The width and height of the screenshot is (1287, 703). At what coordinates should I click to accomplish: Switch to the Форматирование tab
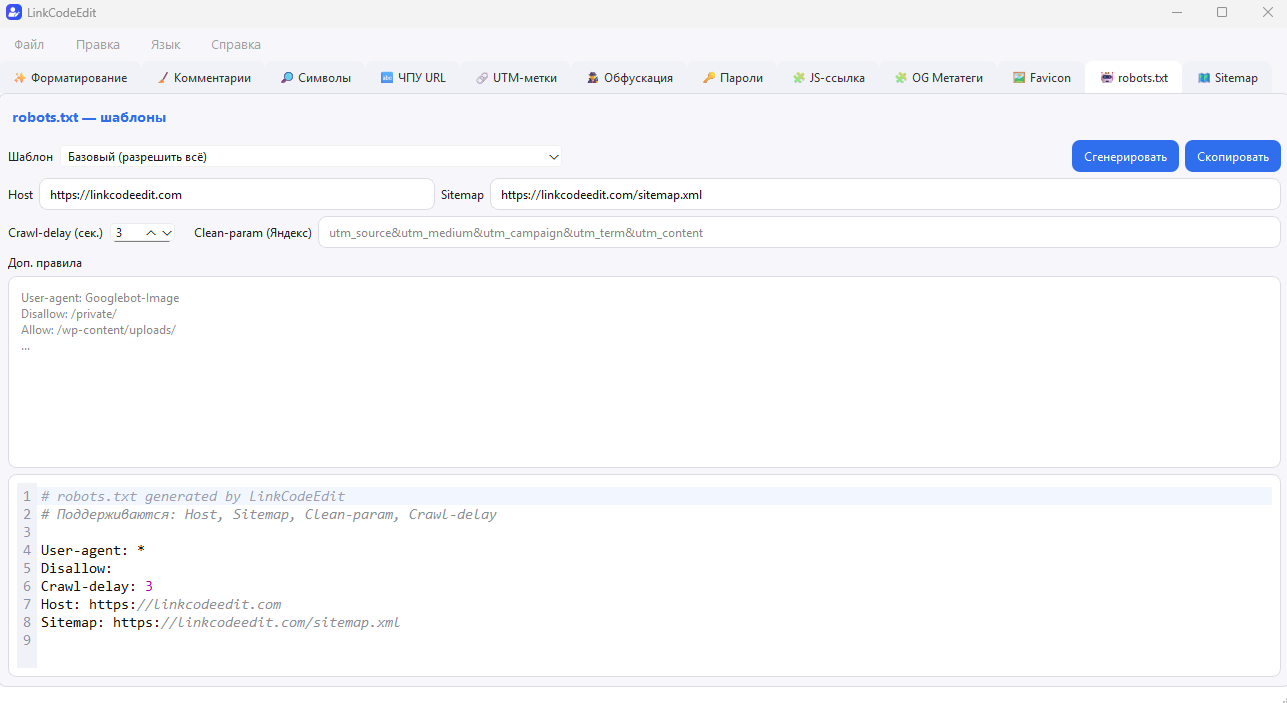click(x=70, y=78)
